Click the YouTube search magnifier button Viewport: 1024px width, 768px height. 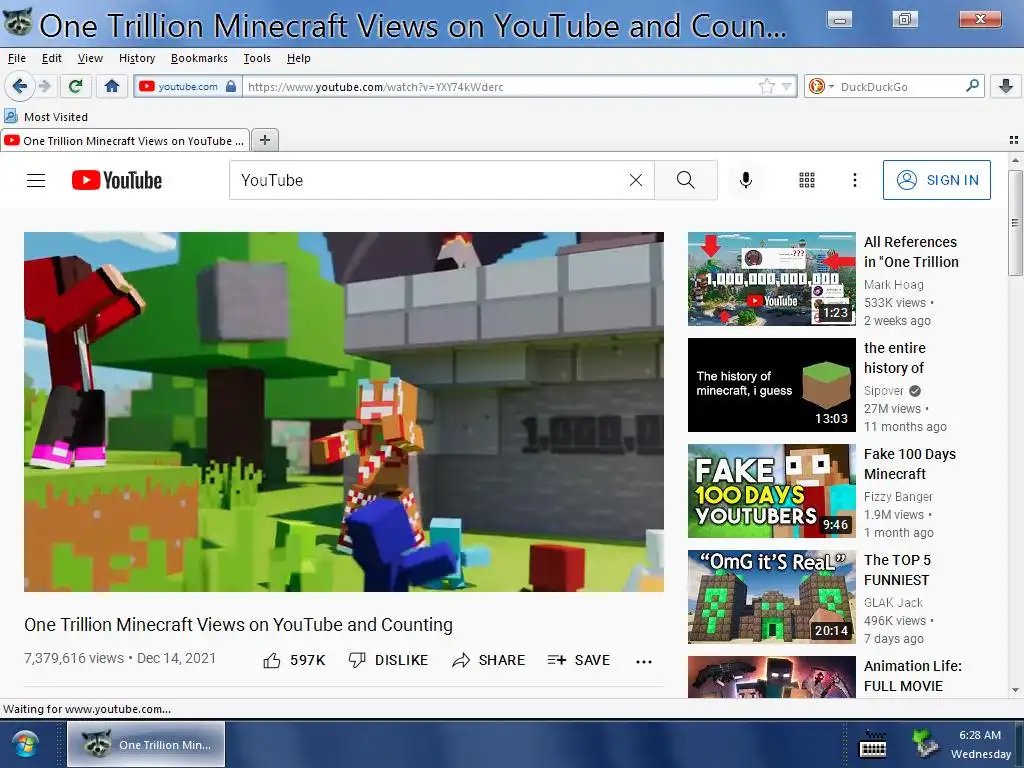(686, 180)
